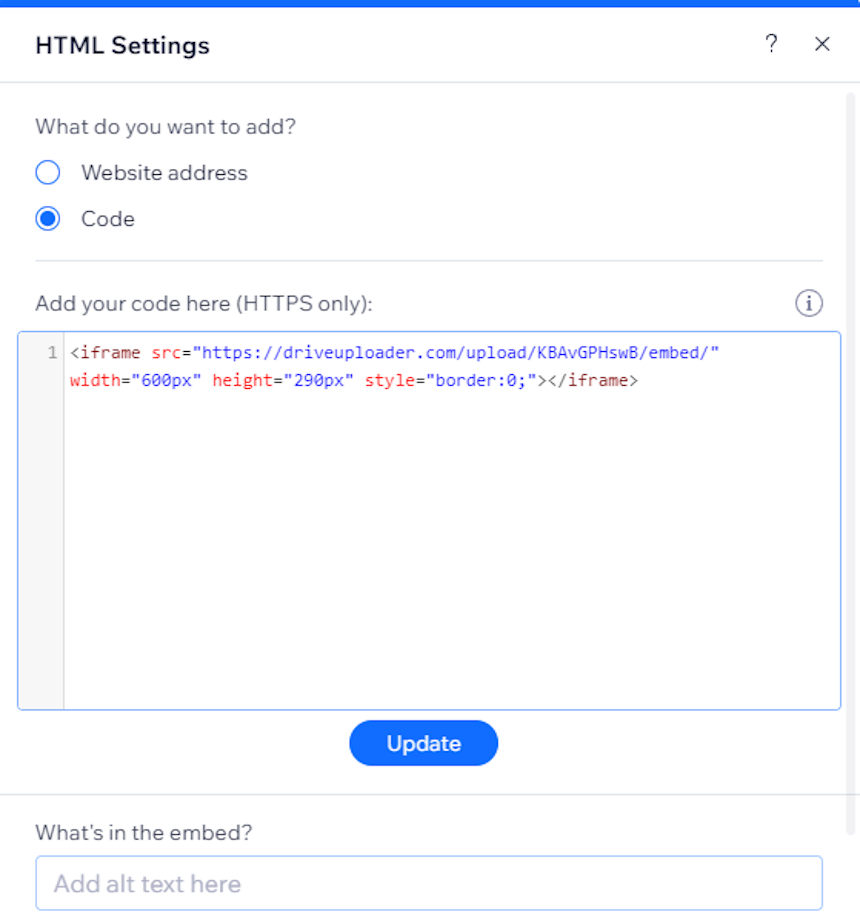The image size is (860, 923).
Task: Select the Website address radio button
Action: point(48,172)
